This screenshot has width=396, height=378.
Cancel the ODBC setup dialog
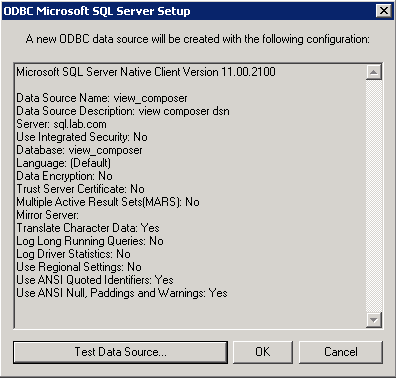pyautogui.click(x=341, y=352)
